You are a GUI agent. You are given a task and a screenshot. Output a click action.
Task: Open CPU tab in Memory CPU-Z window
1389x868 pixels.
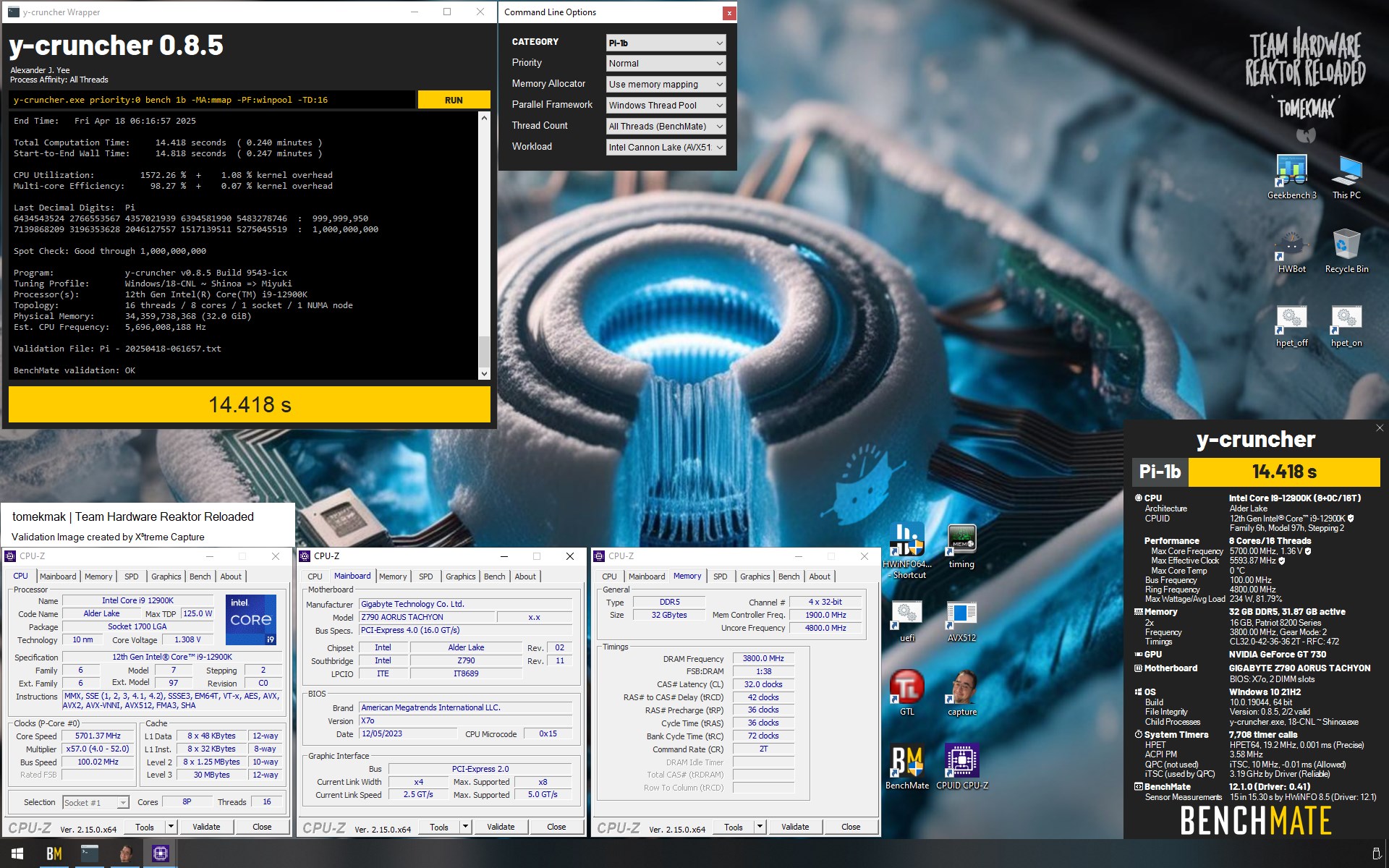point(610,576)
